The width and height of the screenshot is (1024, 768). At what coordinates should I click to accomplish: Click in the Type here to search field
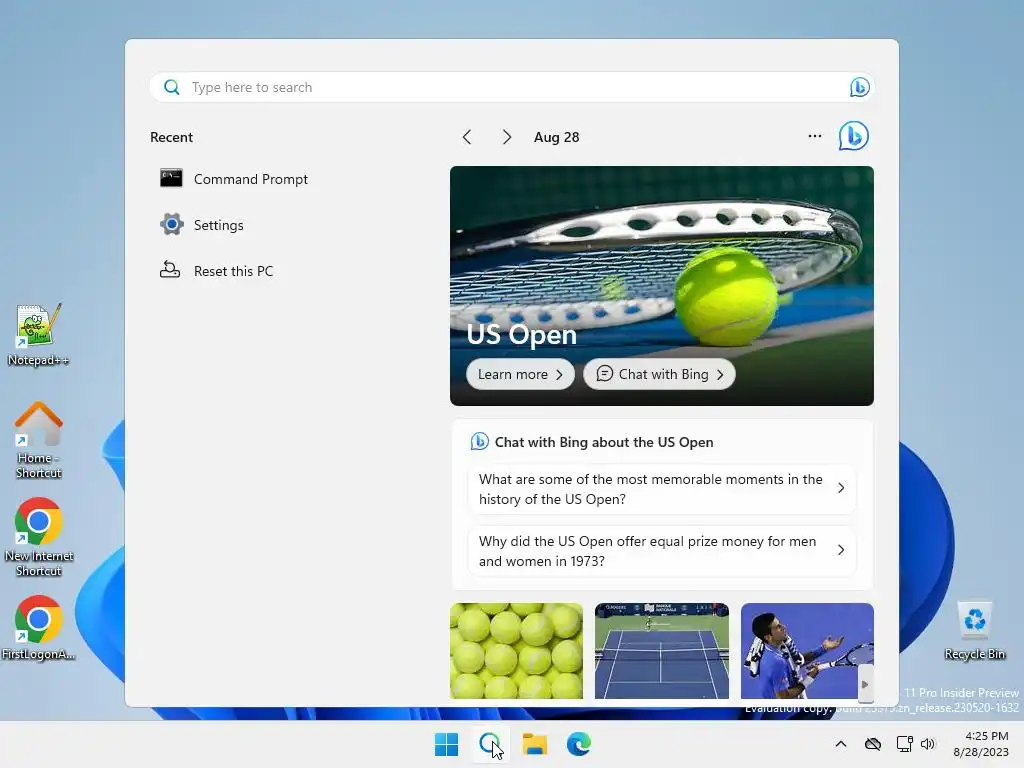(512, 87)
